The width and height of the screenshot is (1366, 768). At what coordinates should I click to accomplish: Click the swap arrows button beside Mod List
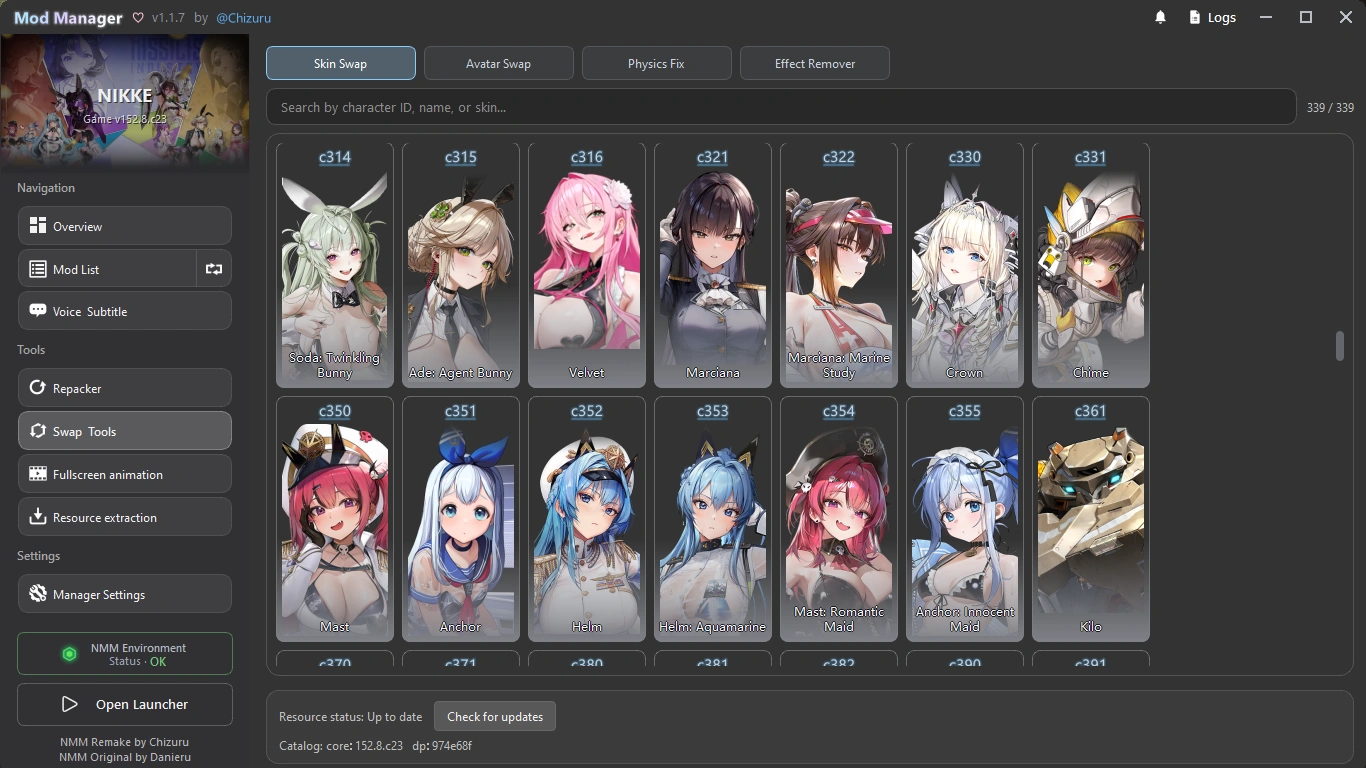click(214, 269)
